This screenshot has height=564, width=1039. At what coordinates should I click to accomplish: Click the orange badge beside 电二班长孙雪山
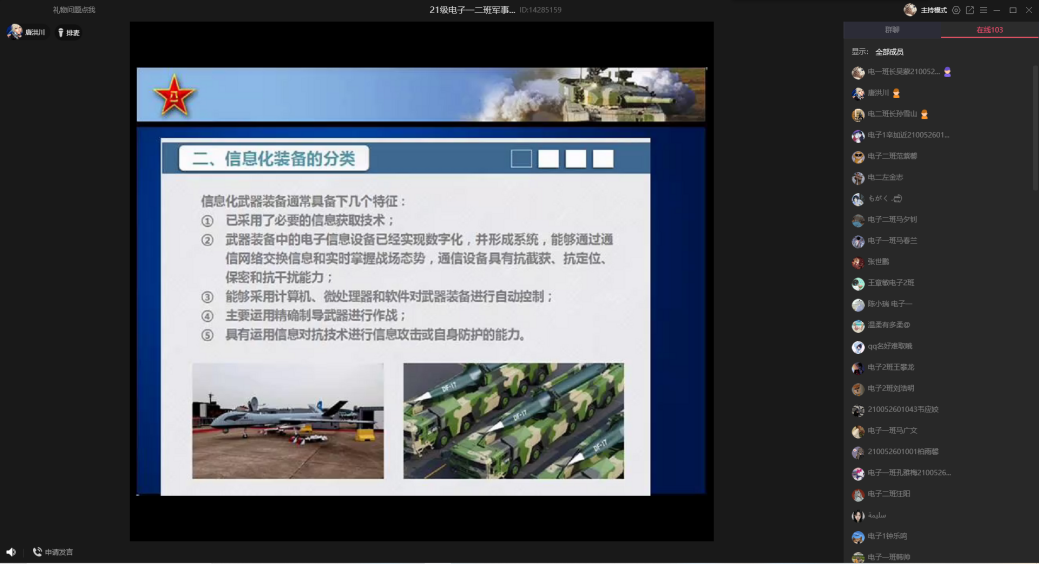pos(924,115)
